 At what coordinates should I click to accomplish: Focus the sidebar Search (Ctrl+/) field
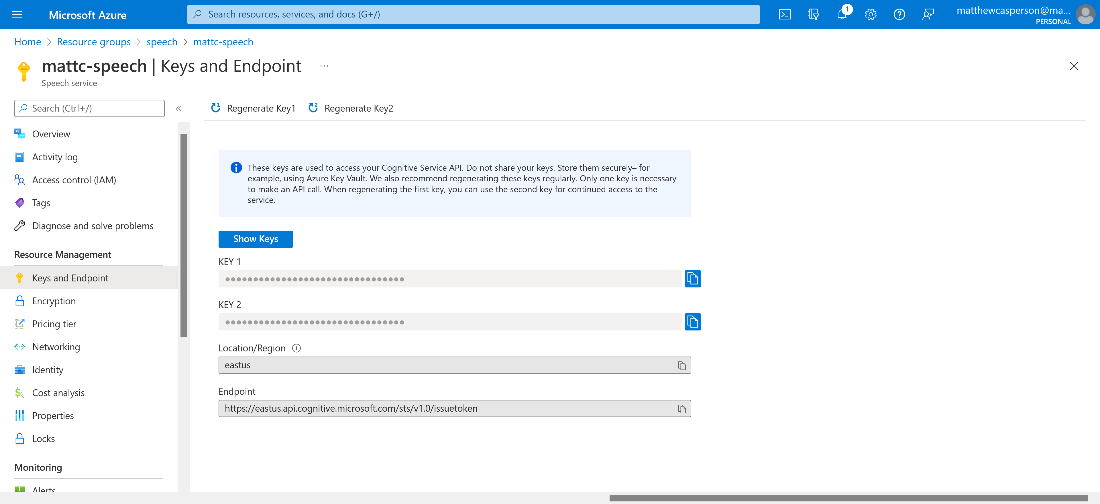click(x=89, y=109)
